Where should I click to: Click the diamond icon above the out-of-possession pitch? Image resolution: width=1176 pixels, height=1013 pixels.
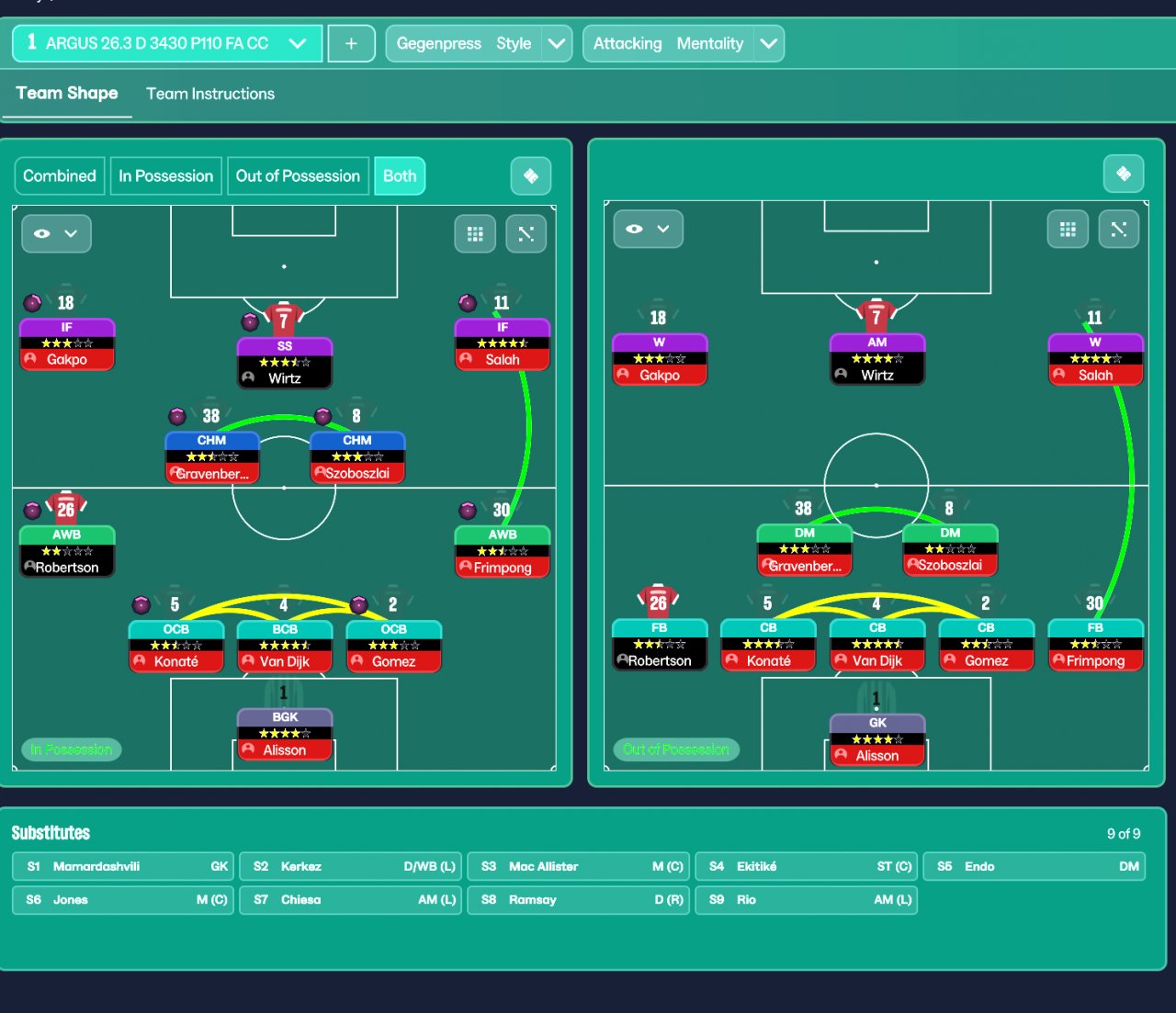point(1124,174)
